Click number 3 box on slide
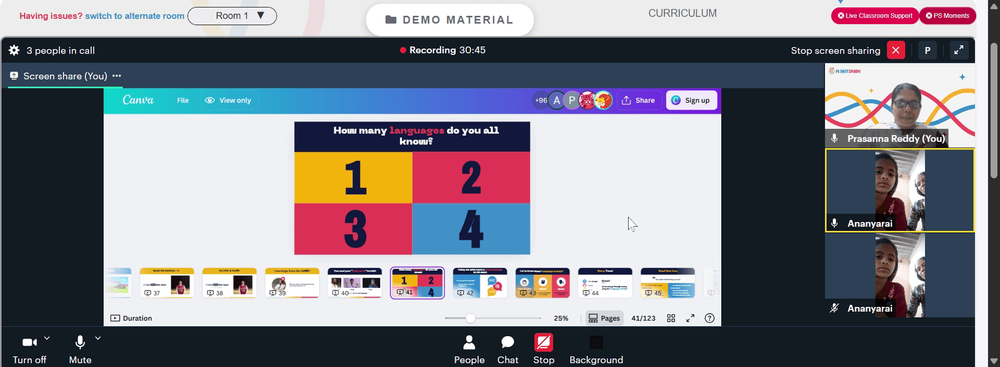 point(353,228)
